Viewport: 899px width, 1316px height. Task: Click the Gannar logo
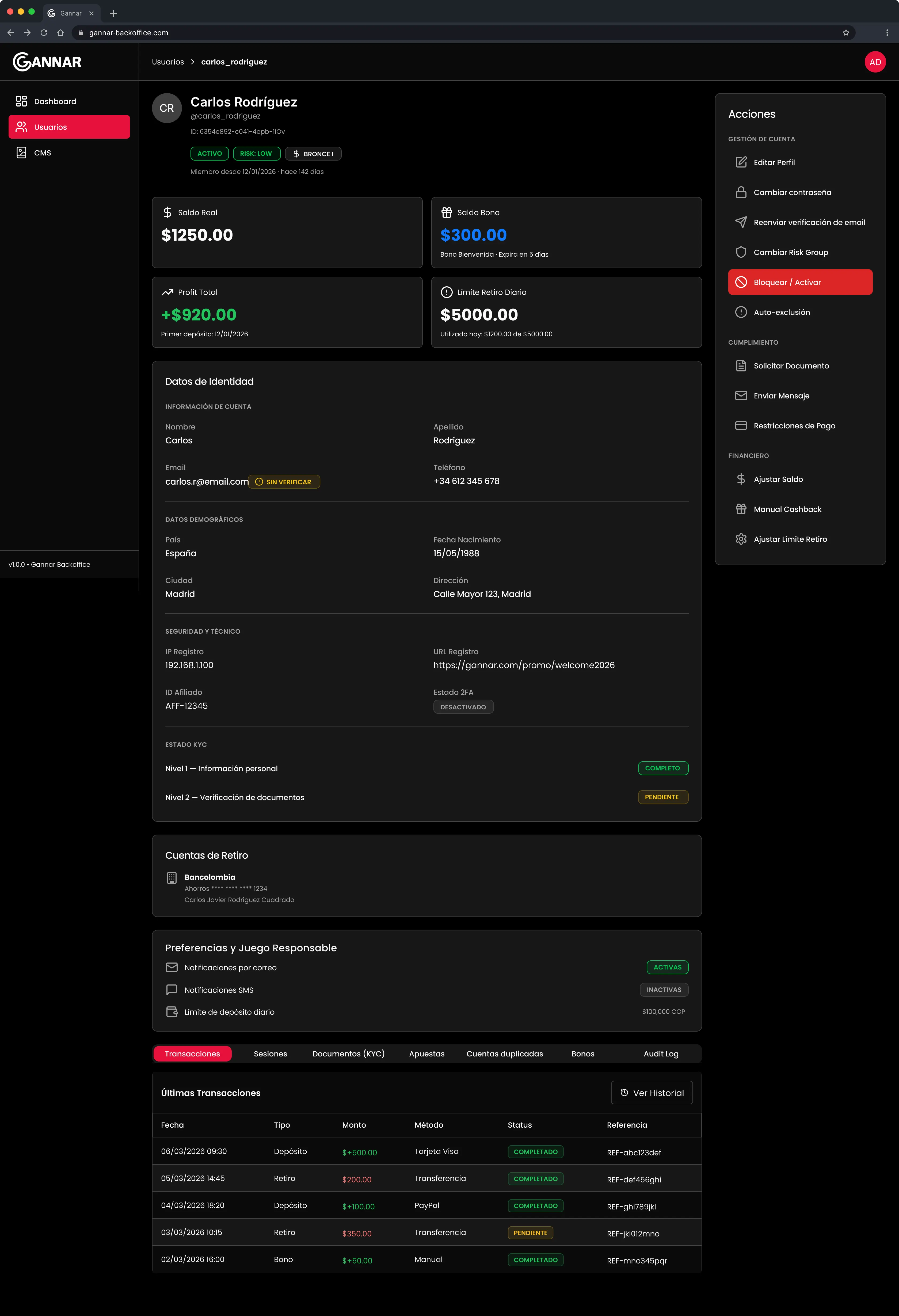coord(47,62)
